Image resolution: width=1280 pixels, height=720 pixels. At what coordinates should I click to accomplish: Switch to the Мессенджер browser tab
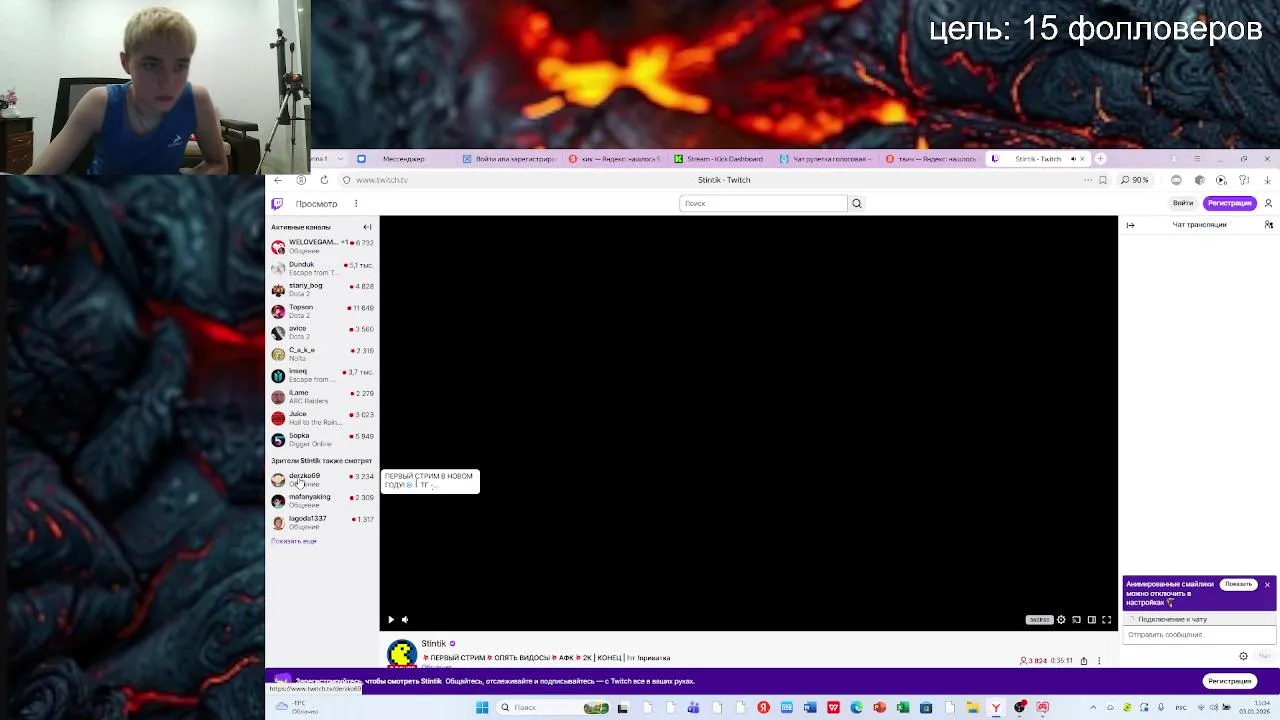click(403, 159)
